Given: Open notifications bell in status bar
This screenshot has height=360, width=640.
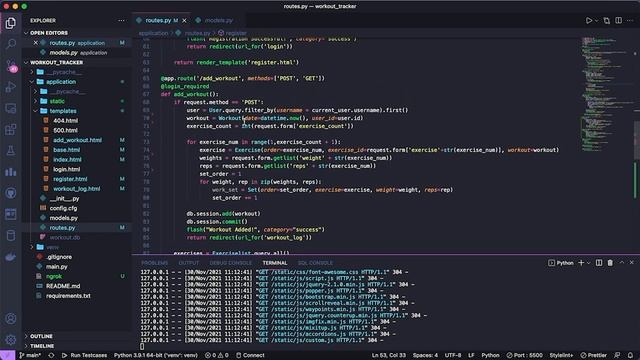Looking at the screenshot, I should [630, 356].
